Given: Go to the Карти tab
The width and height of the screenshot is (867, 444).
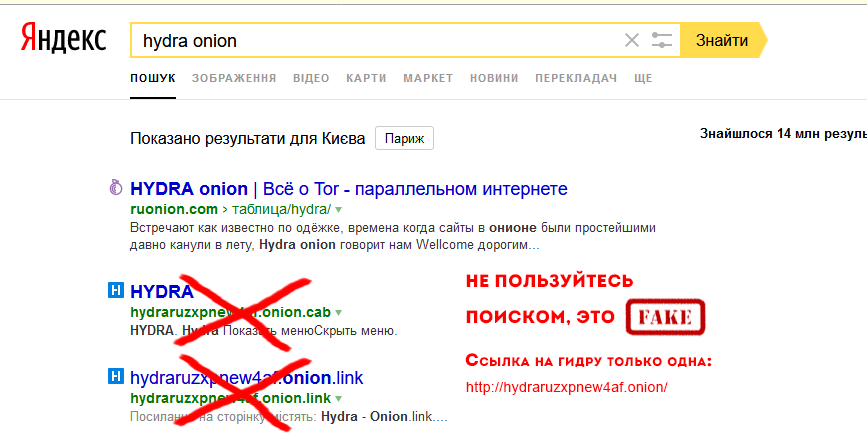Looking at the screenshot, I should 366,79.
